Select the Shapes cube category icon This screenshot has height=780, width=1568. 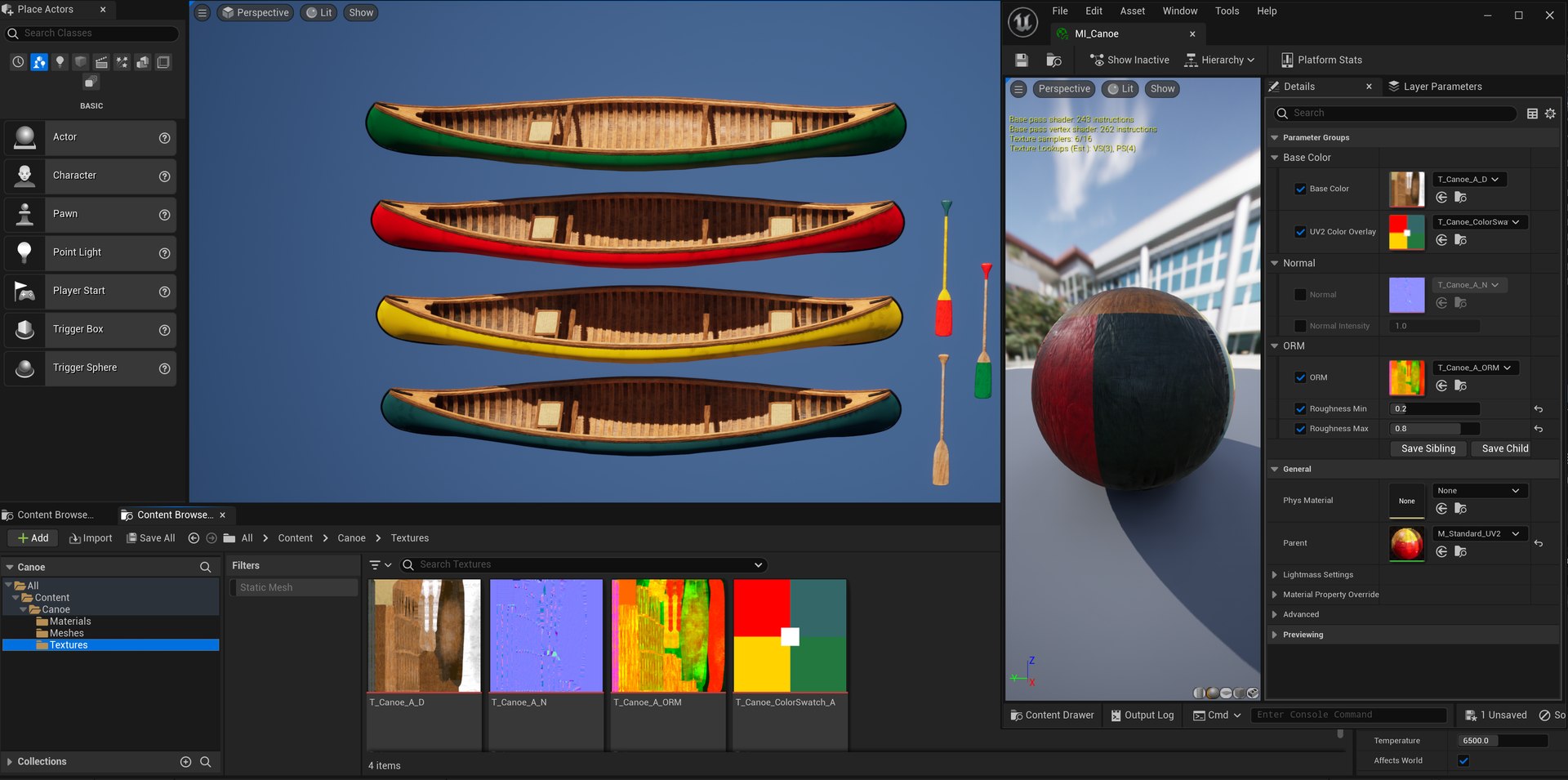tap(80, 62)
